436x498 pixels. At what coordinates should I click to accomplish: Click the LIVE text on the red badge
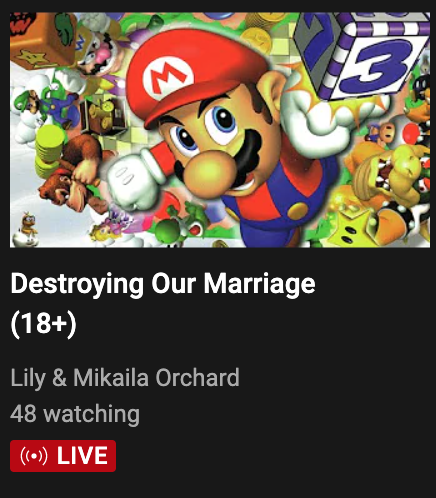(x=82, y=456)
